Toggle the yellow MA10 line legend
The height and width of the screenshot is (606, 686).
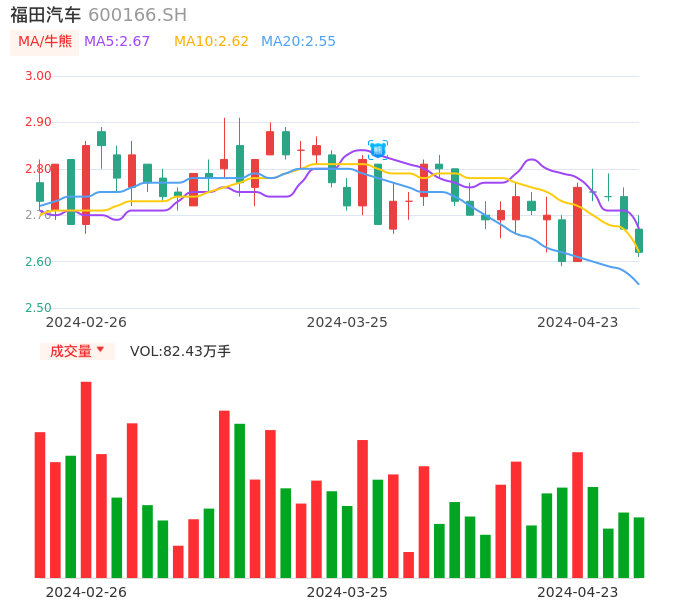[211, 42]
